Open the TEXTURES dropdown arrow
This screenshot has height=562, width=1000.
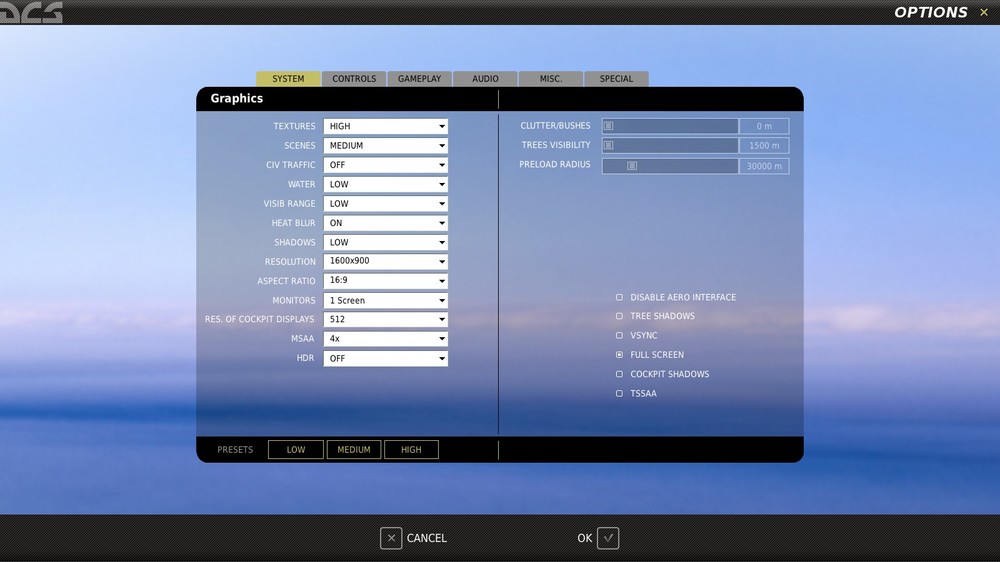441,126
